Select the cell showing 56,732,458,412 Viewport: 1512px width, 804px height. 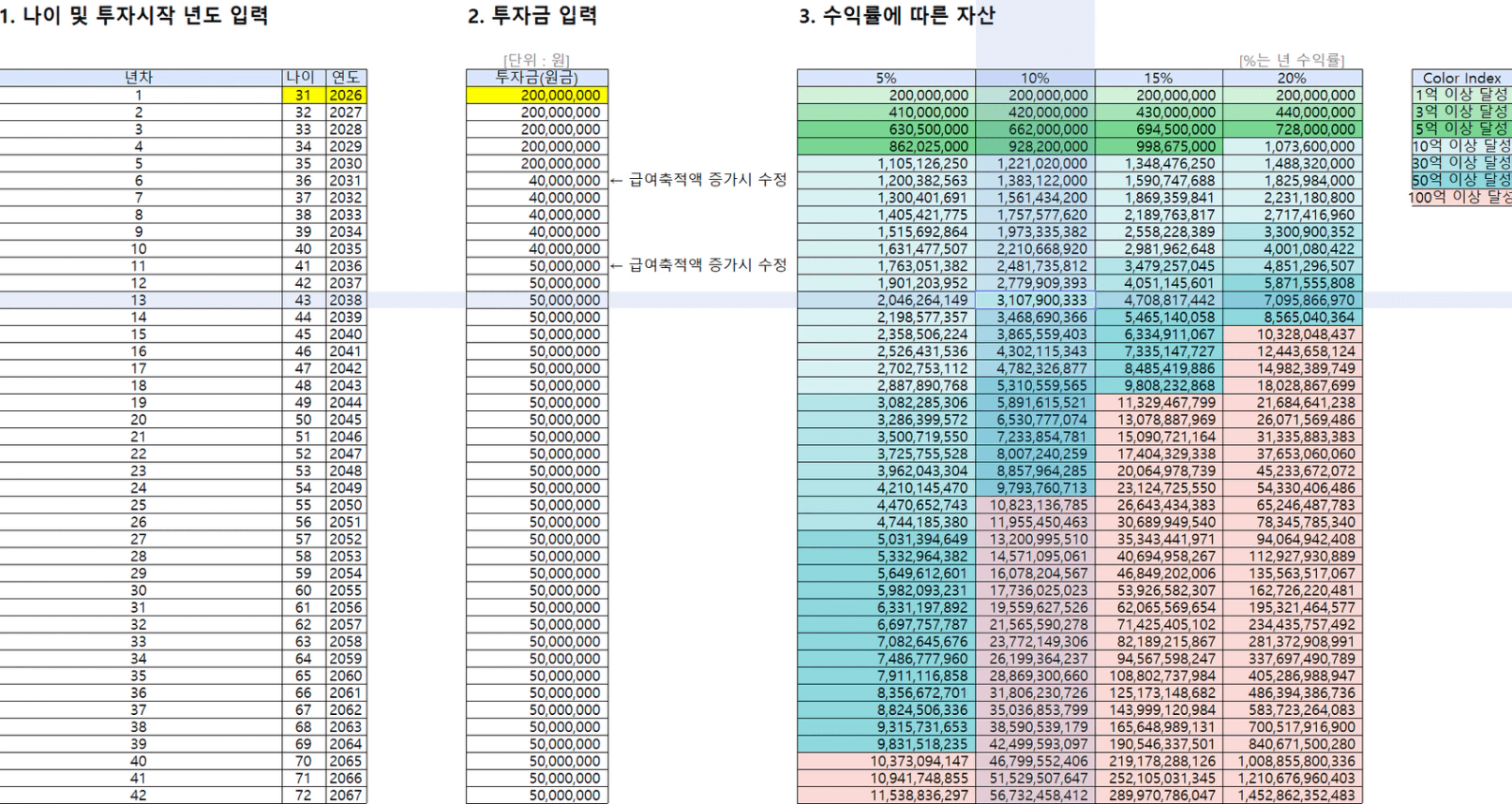tap(1035, 796)
